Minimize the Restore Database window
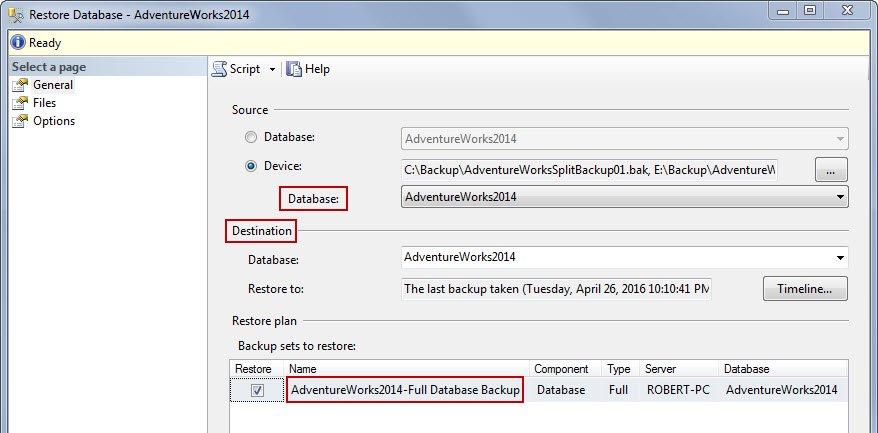 [x=783, y=12]
